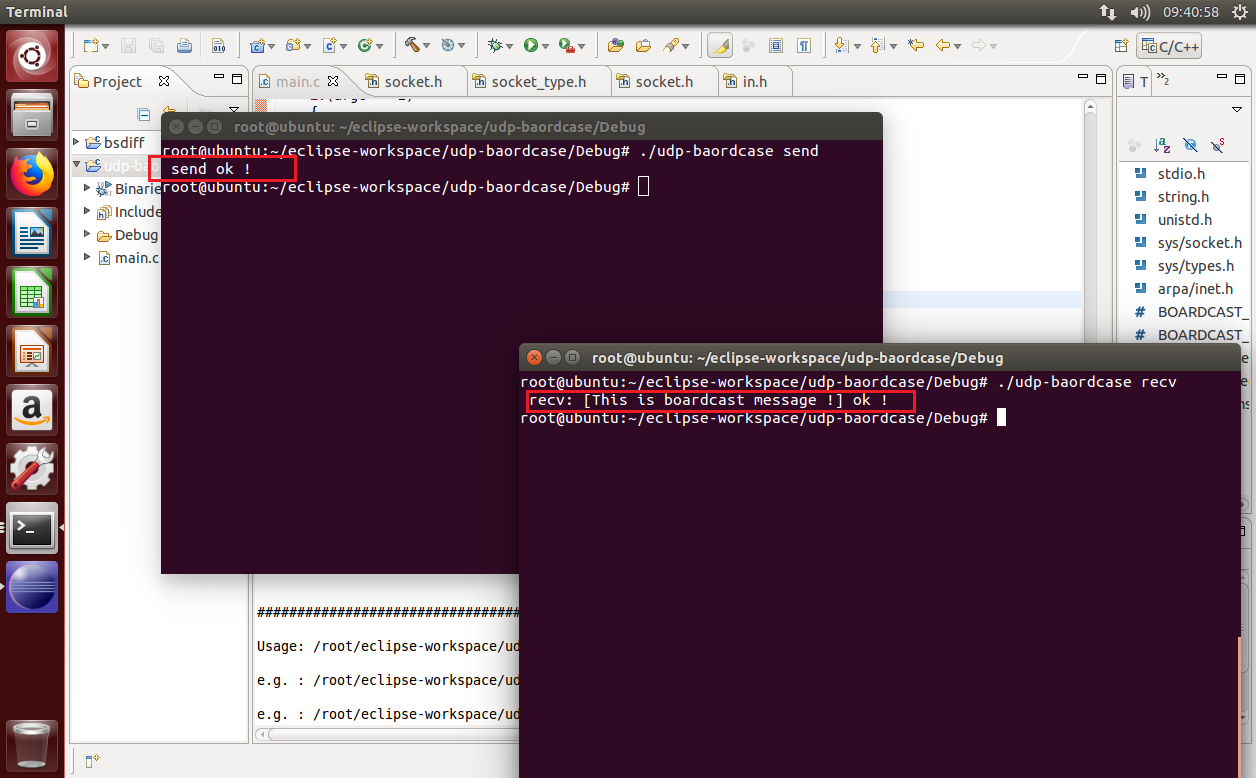
Task: Start debugging with the bug icon
Action: point(495,45)
